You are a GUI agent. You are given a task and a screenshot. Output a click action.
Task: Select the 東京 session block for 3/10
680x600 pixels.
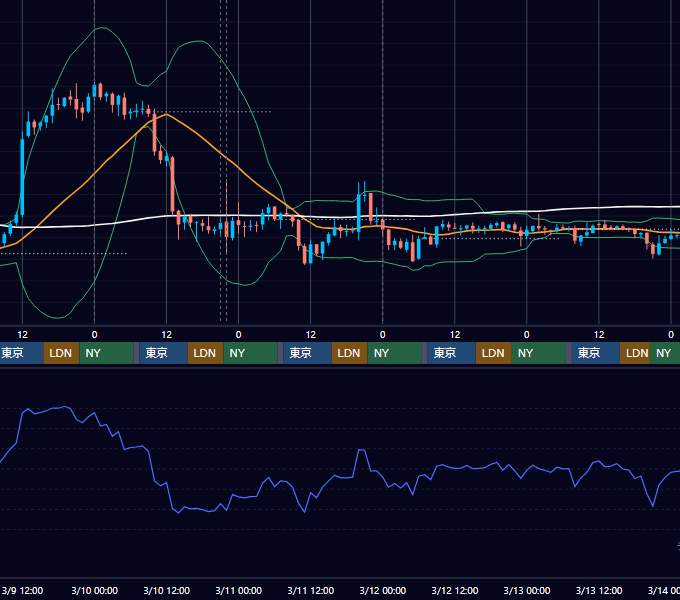pyautogui.click(x=163, y=353)
